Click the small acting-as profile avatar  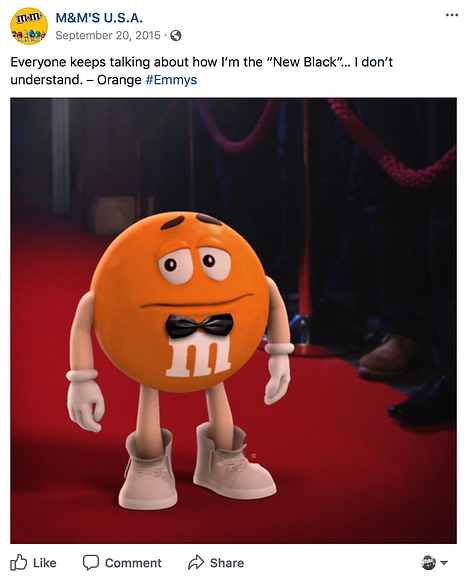point(428,563)
